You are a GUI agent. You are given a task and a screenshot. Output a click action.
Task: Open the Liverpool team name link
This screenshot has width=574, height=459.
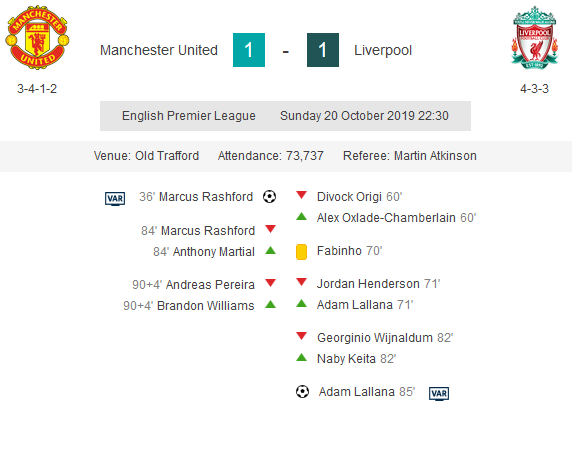pyautogui.click(x=383, y=51)
